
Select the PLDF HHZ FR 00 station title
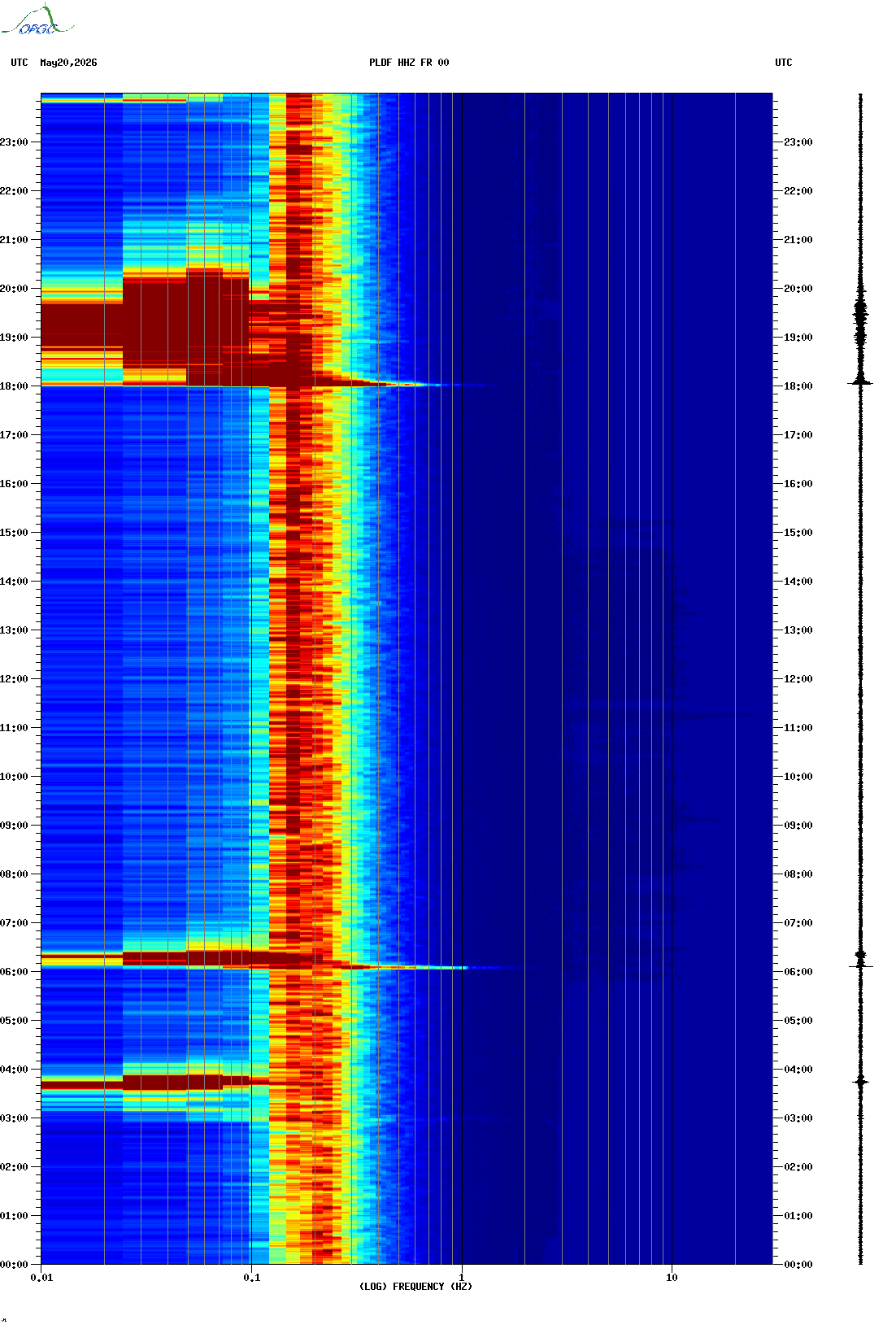409,63
